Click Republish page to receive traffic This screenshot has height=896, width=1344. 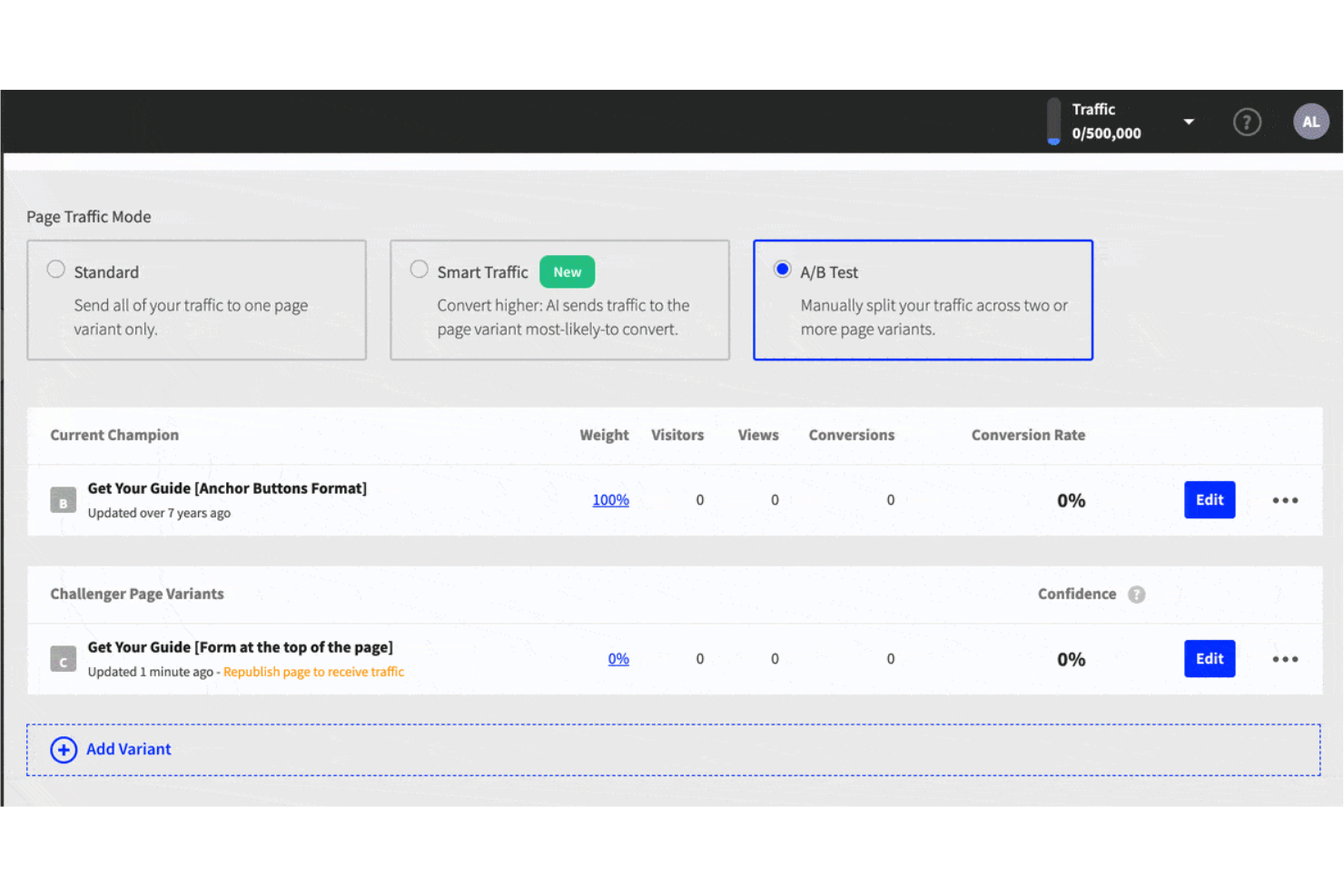pos(313,672)
